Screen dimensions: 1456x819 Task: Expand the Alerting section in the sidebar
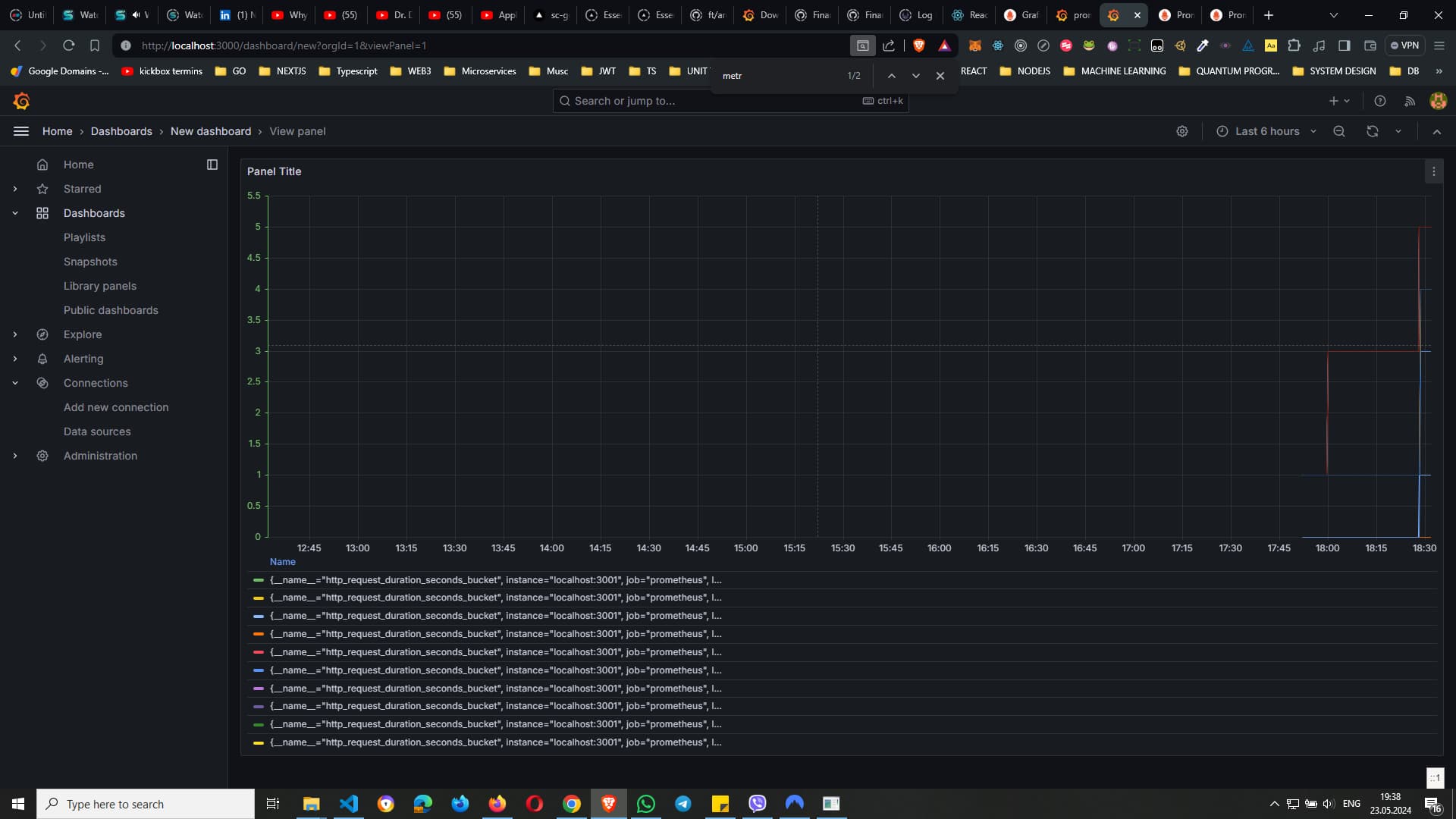pos(15,359)
